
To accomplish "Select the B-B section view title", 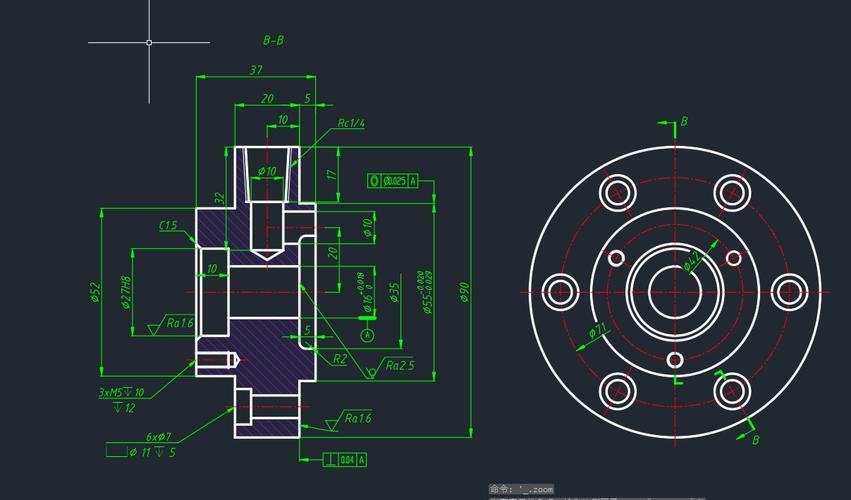I will click(x=273, y=40).
